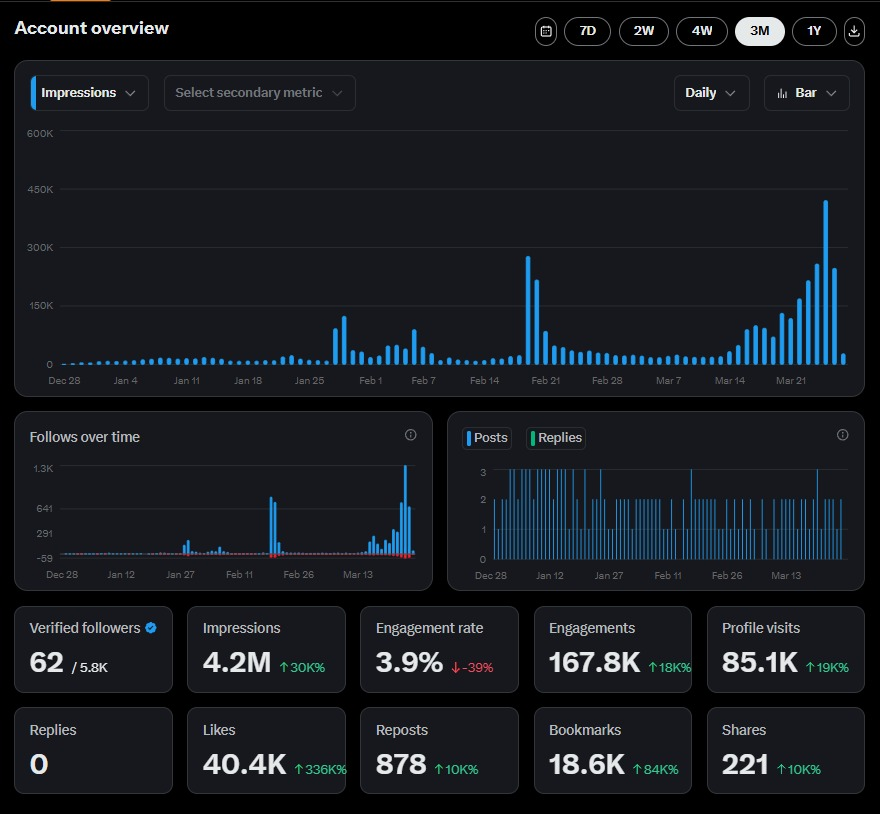Select the 7D time range
880x814 pixels.
587,31
